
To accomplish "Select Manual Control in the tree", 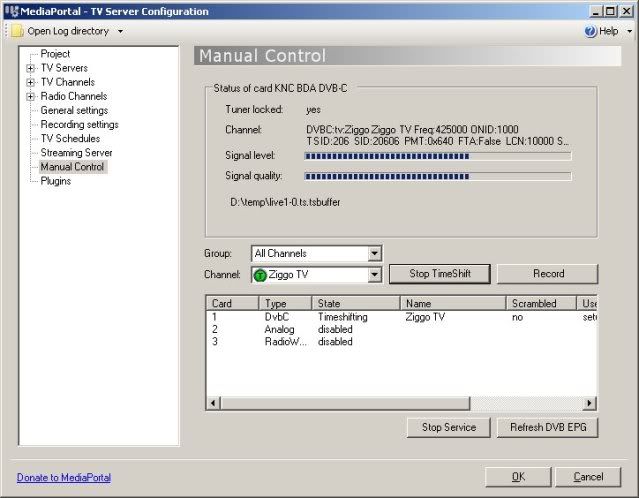I will coord(72,167).
